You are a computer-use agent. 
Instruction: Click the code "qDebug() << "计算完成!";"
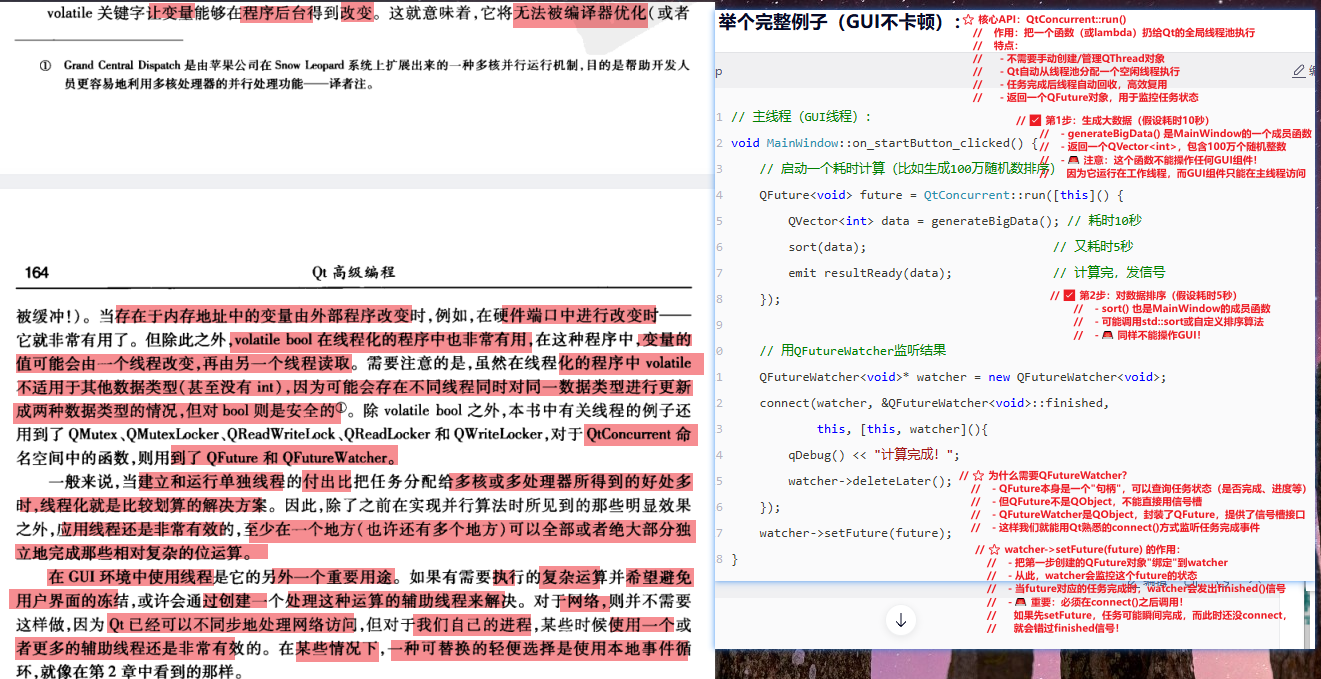[x=874, y=455]
